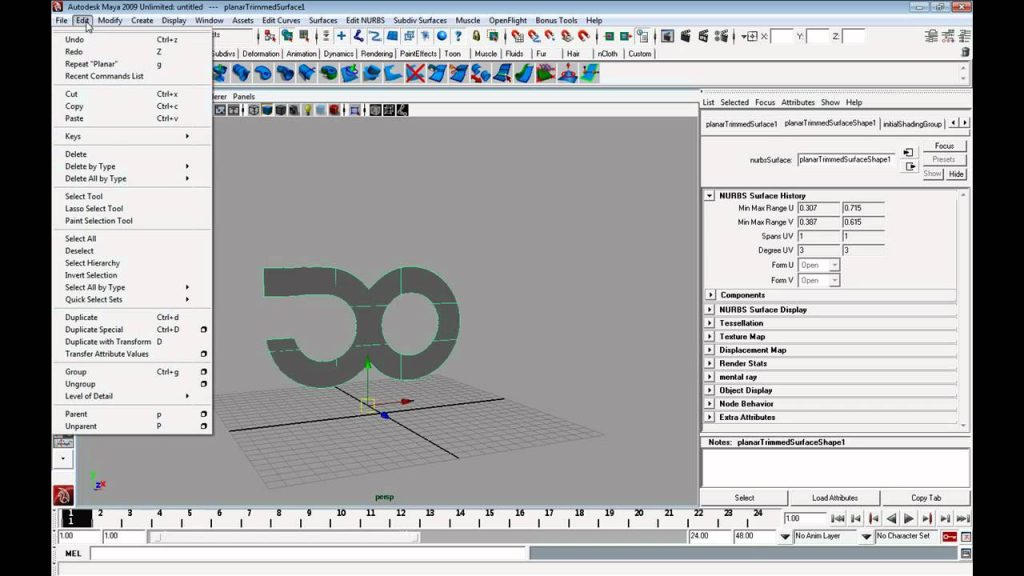1024x576 pixels.
Task: Toggle wireframe display in viewport toolbar
Action: coord(253,110)
